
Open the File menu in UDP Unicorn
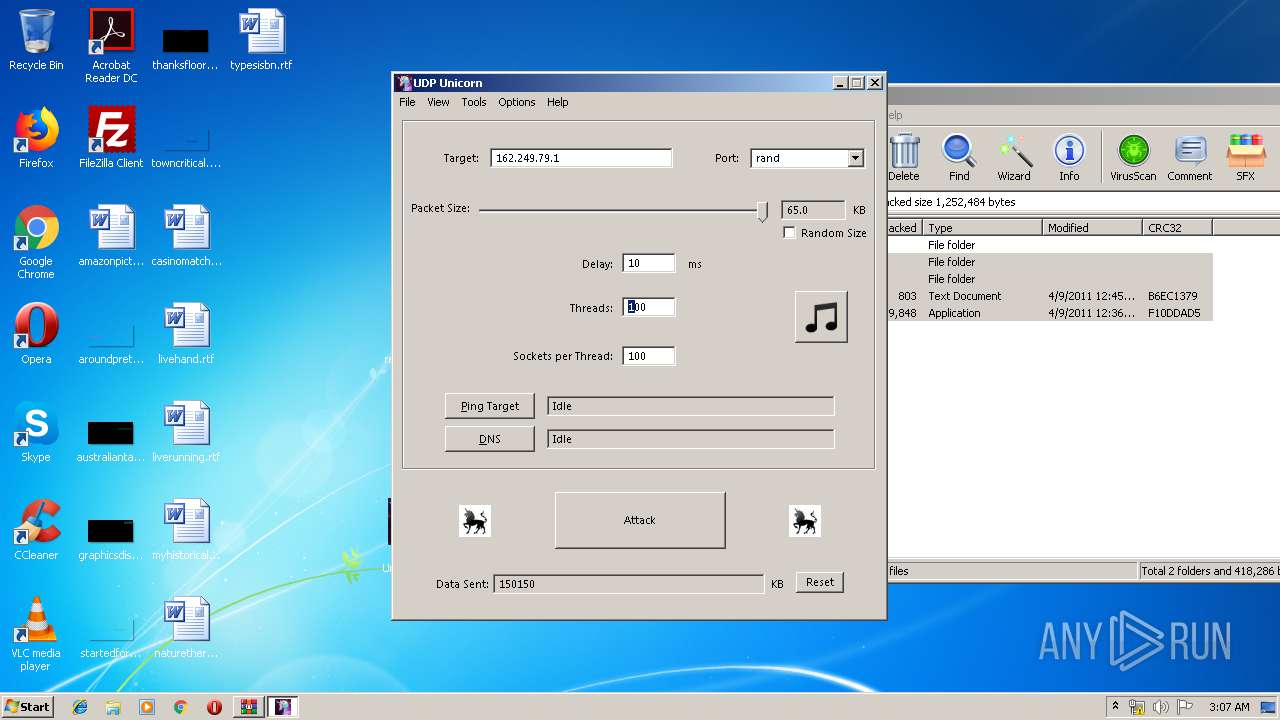[407, 102]
